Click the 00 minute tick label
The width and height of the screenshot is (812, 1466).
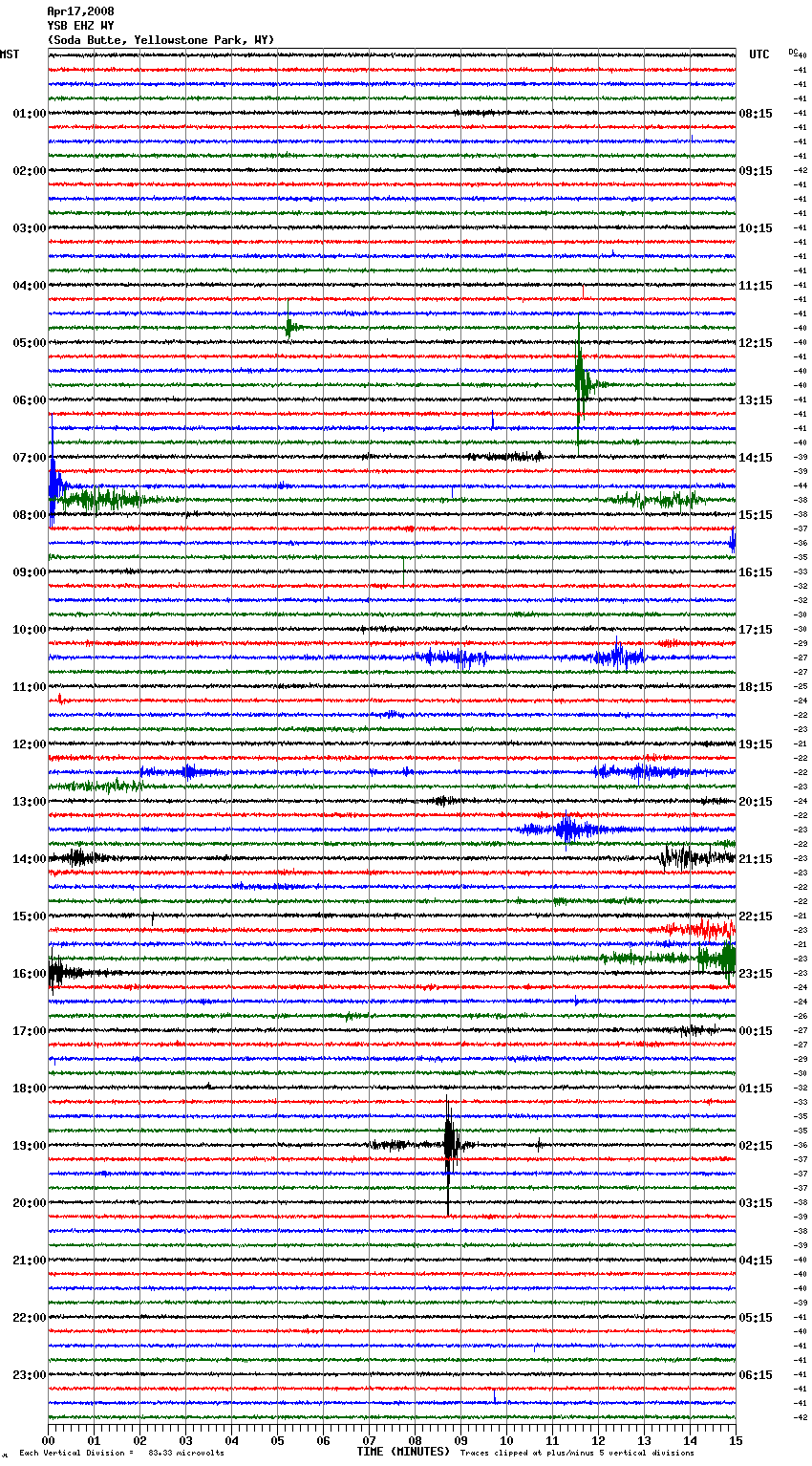tap(49, 1441)
